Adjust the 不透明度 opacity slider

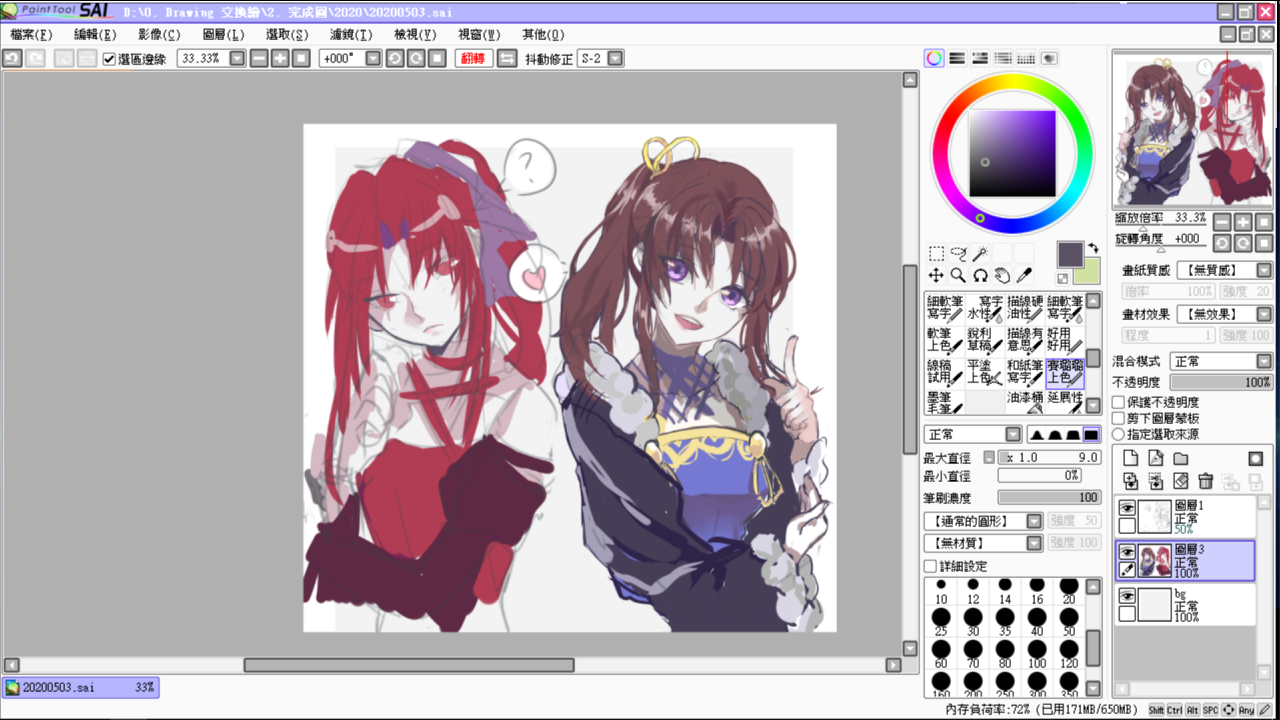click(1220, 382)
